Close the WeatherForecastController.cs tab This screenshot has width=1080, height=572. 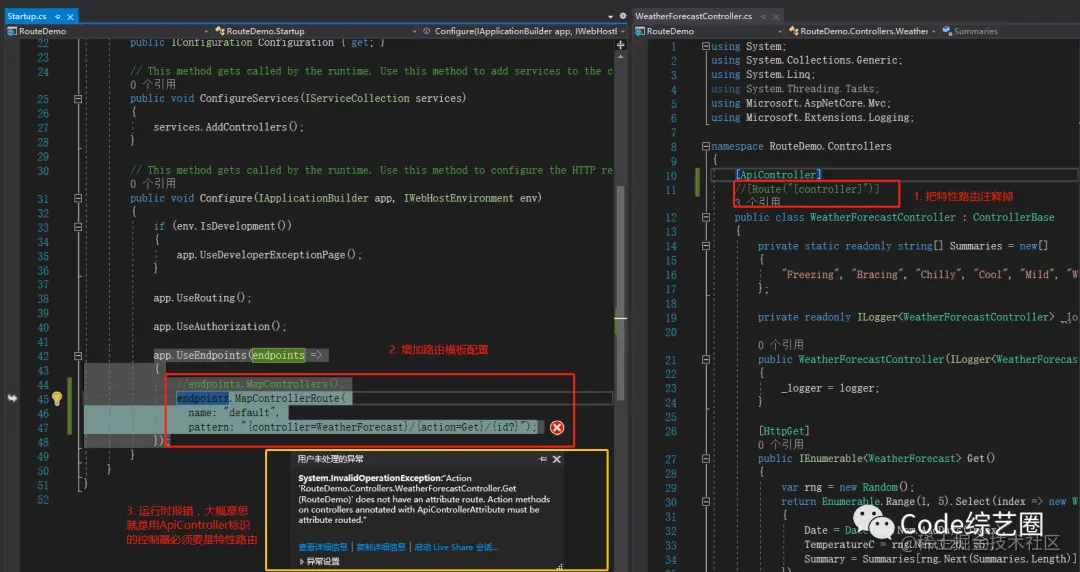(776, 16)
